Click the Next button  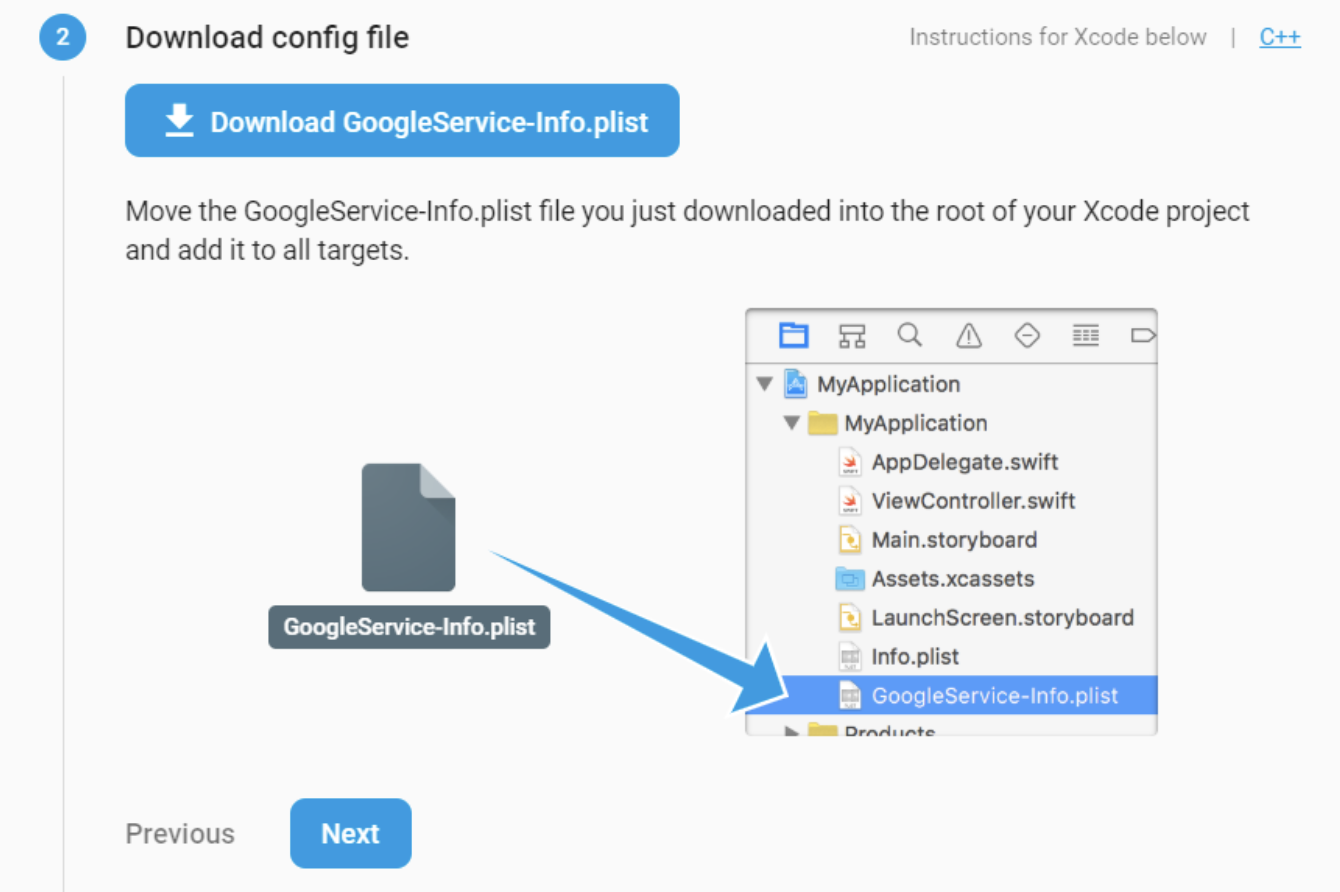point(351,833)
